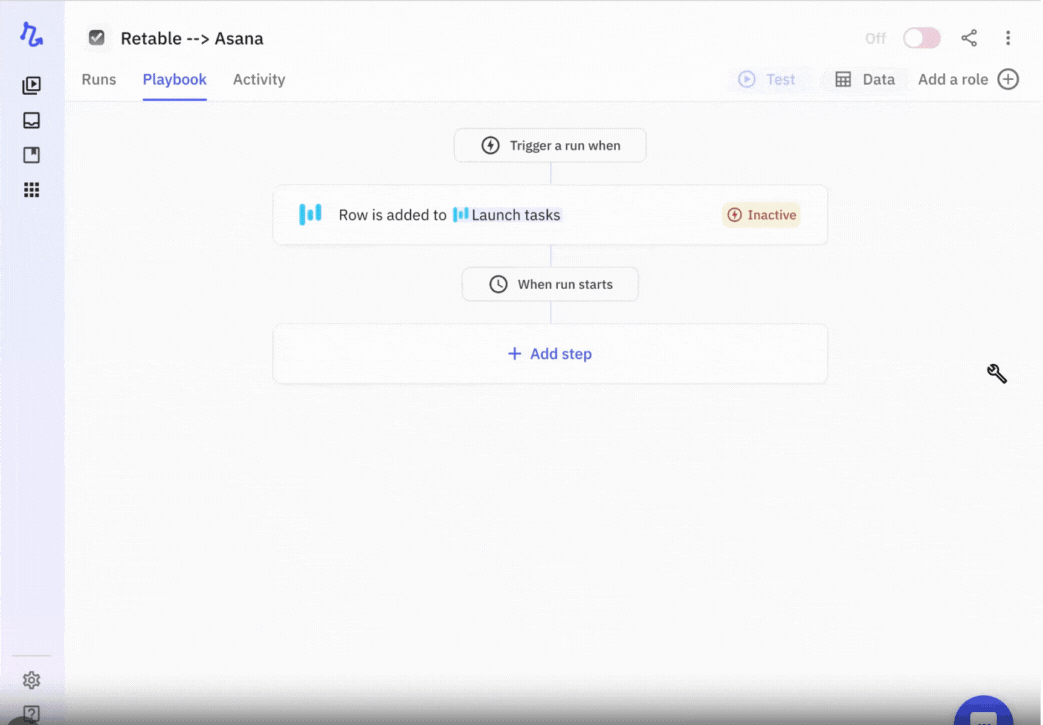The height and width of the screenshot is (725, 1043).
Task: Open the Data button
Action: click(865, 79)
